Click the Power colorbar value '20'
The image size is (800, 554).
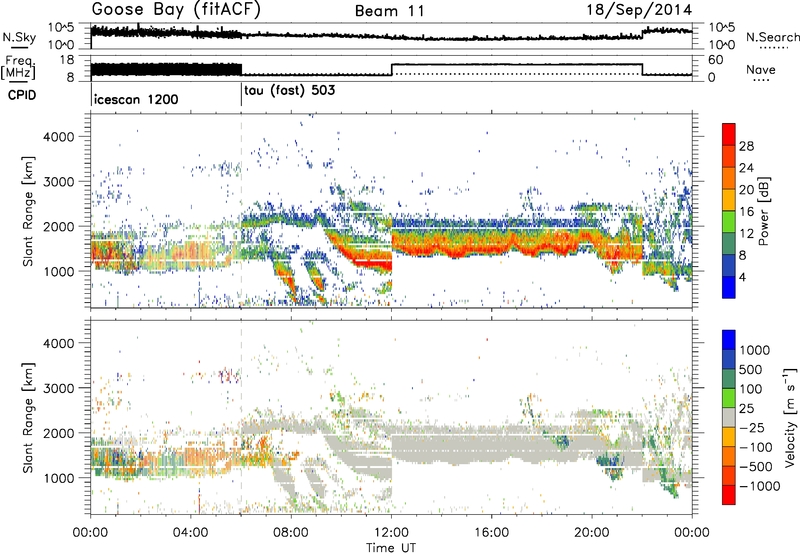746,190
